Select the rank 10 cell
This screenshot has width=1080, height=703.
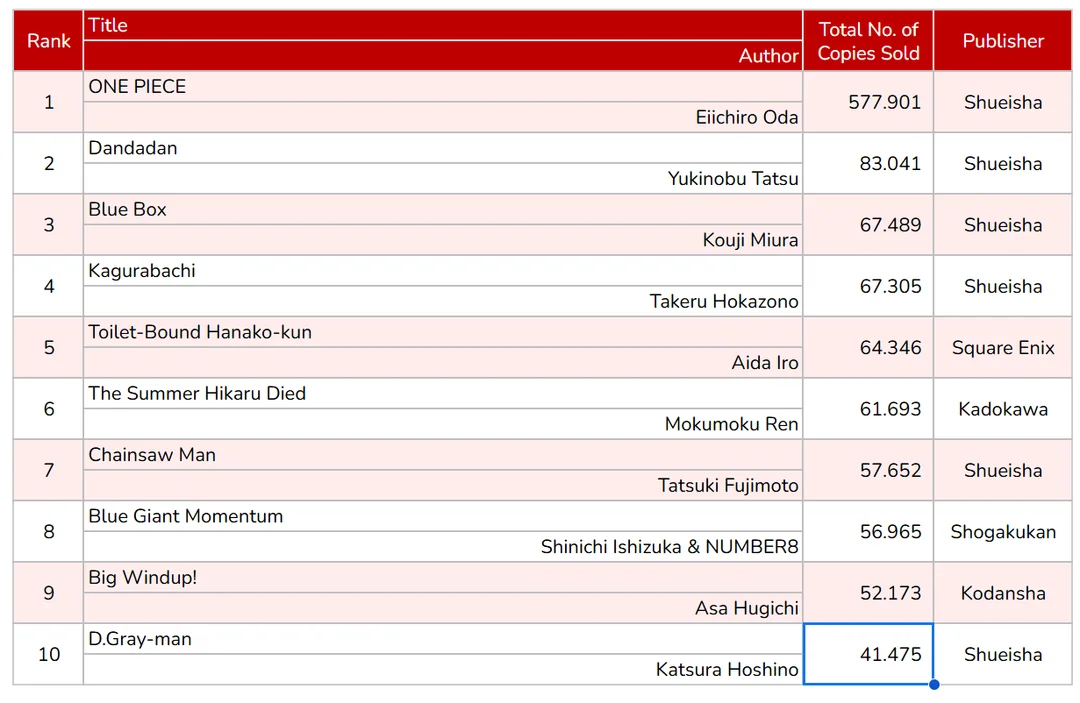(48, 653)
